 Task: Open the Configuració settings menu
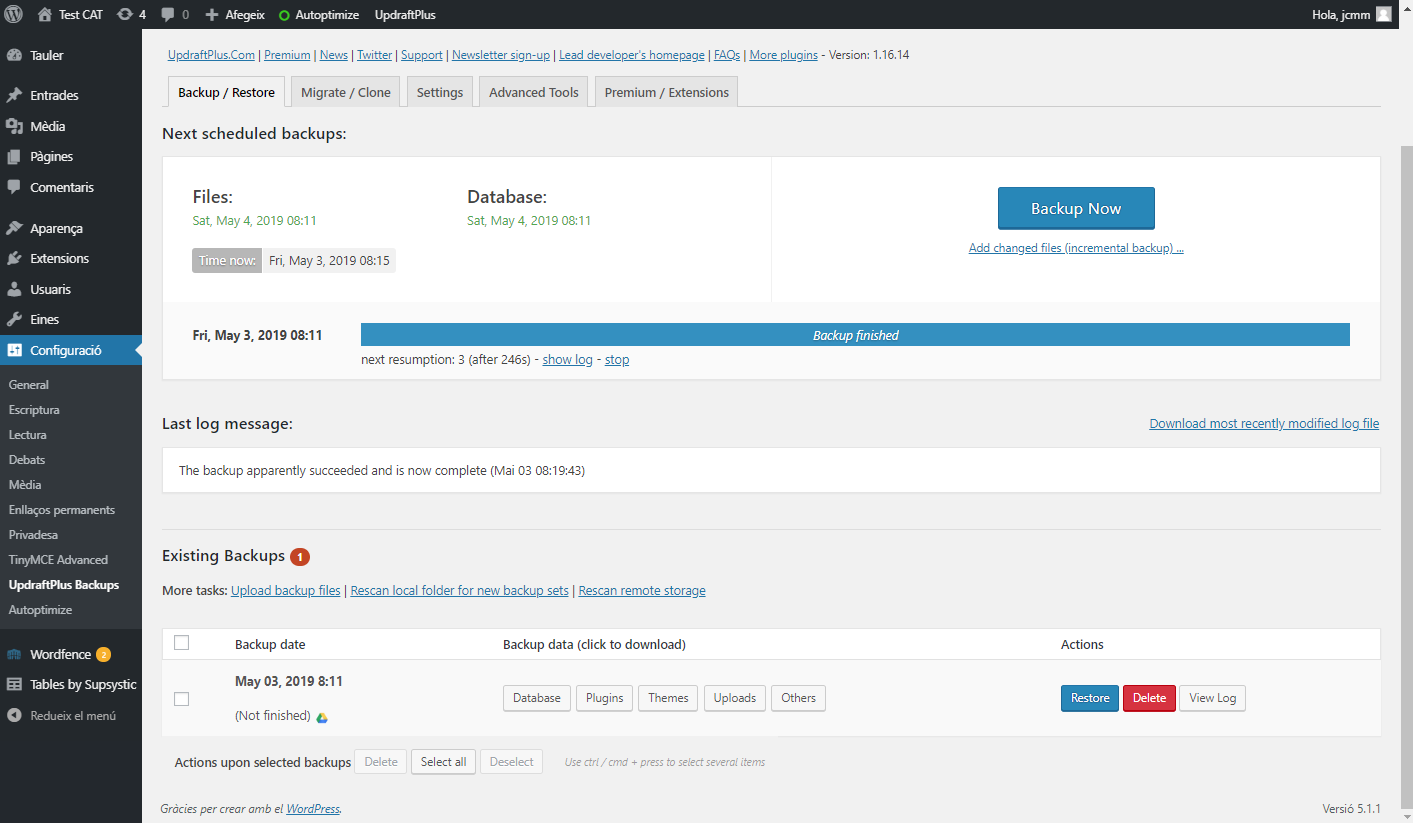pyautogui.click(x=71, y=350)
